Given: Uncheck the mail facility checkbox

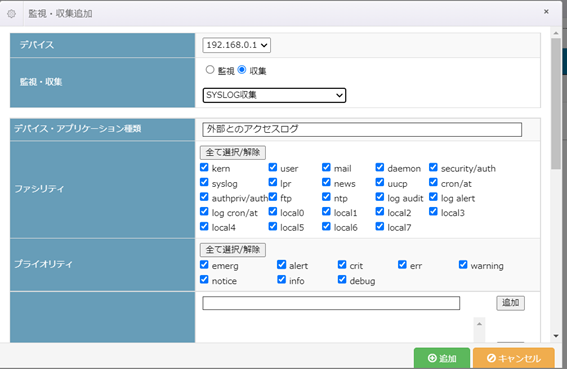Looking at the screenshot, I should click(x=326, y=167).
